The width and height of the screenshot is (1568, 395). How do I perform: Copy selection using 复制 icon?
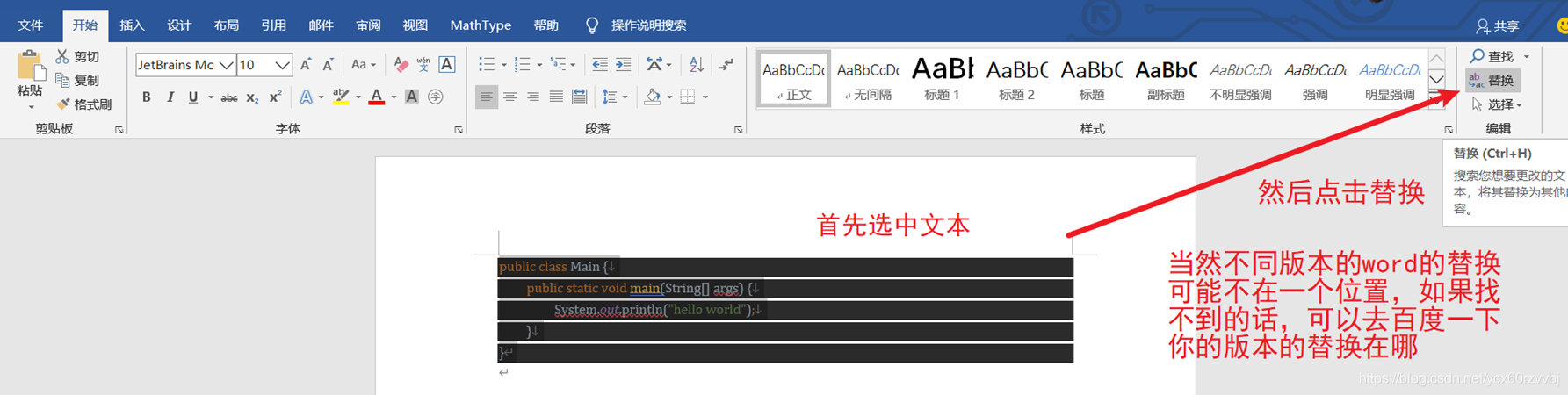tap(62, 80)
